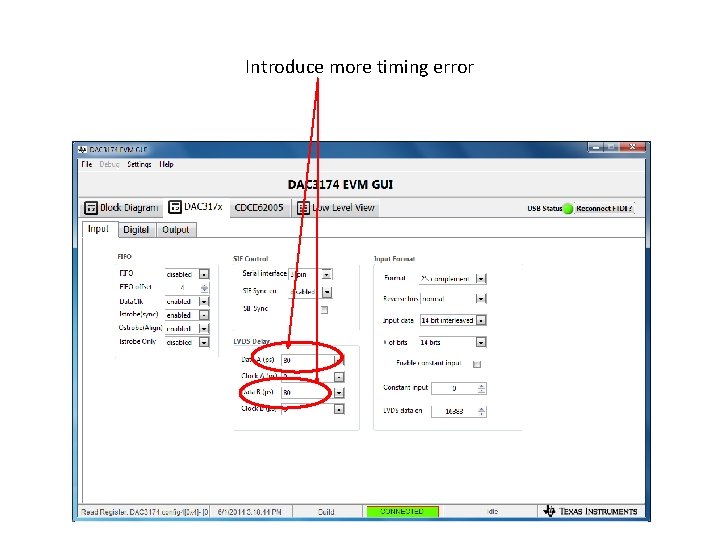This screenshot has height=540, width=720.
Task: Open the Block Diagram tab
Action: tap(122, 208)
